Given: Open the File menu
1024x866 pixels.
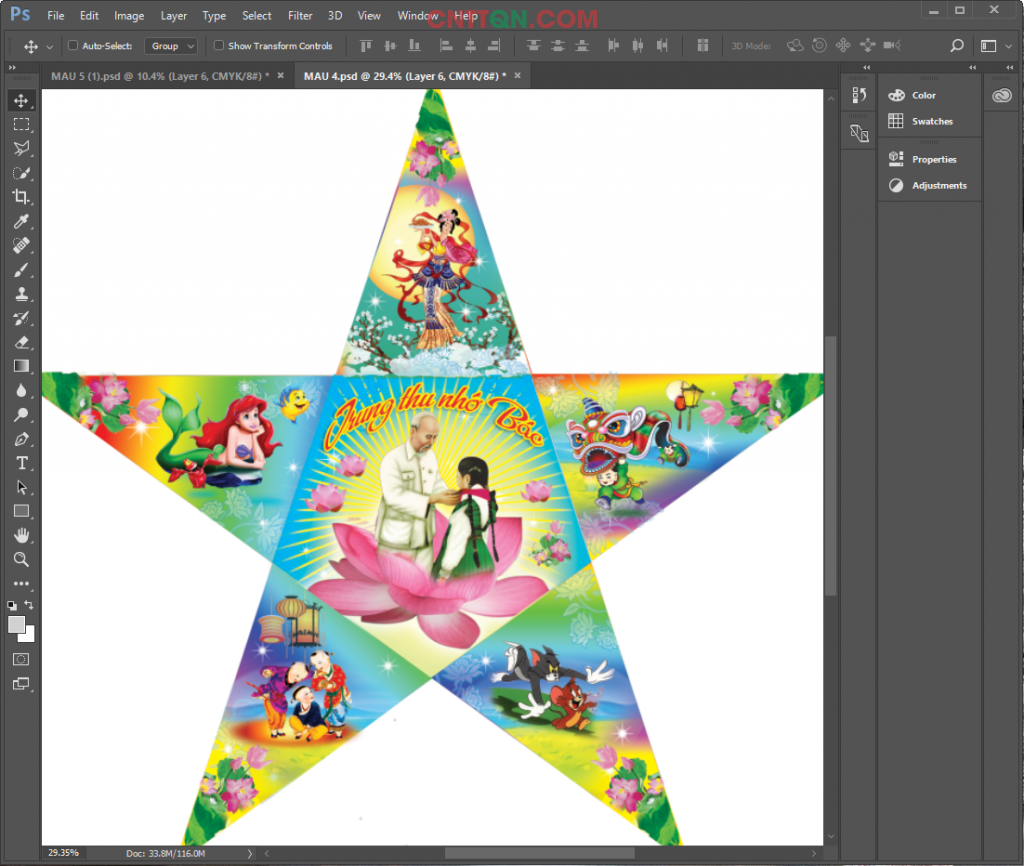Looking at the screenshot, I should pyautogui.click(x=56, y=16).
